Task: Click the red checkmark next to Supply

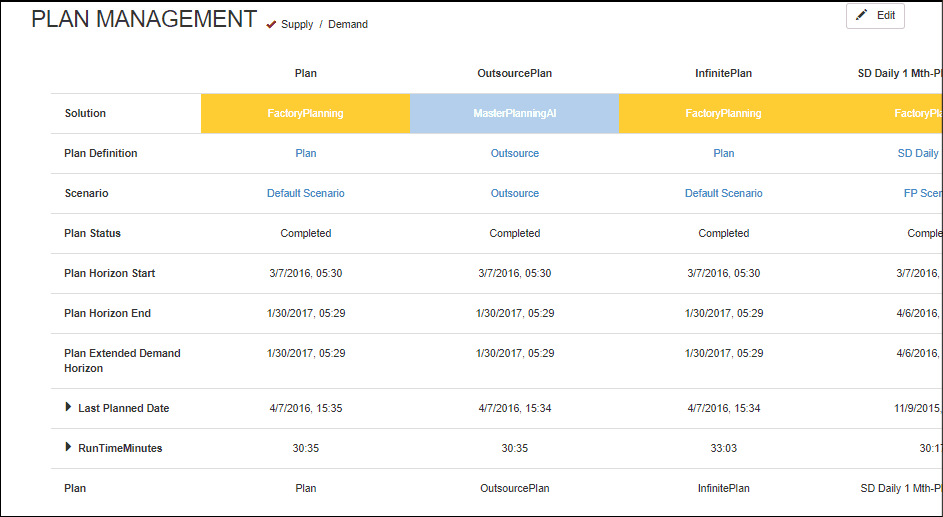Action: 271,25
